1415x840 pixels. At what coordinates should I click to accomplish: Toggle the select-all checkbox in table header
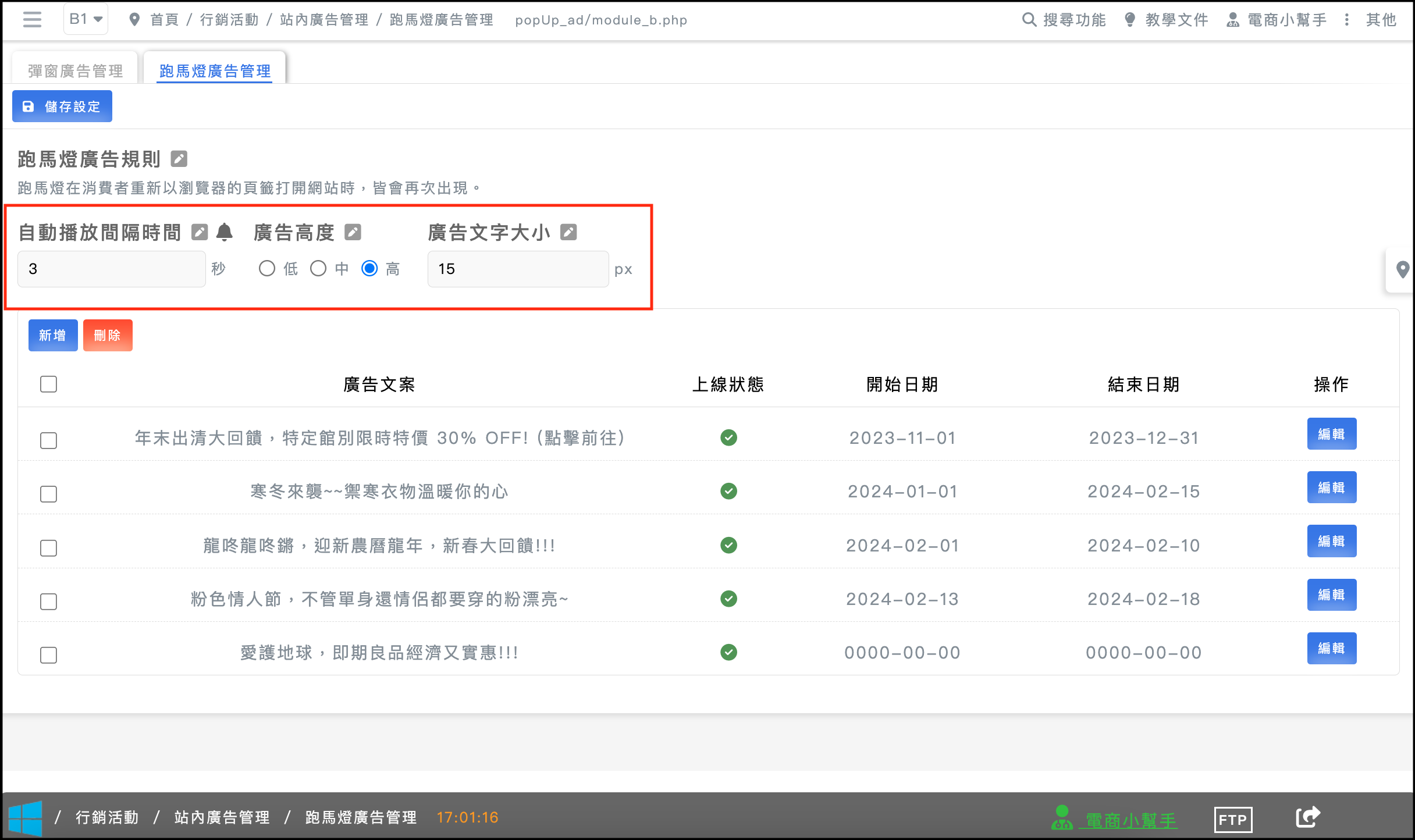48,384
